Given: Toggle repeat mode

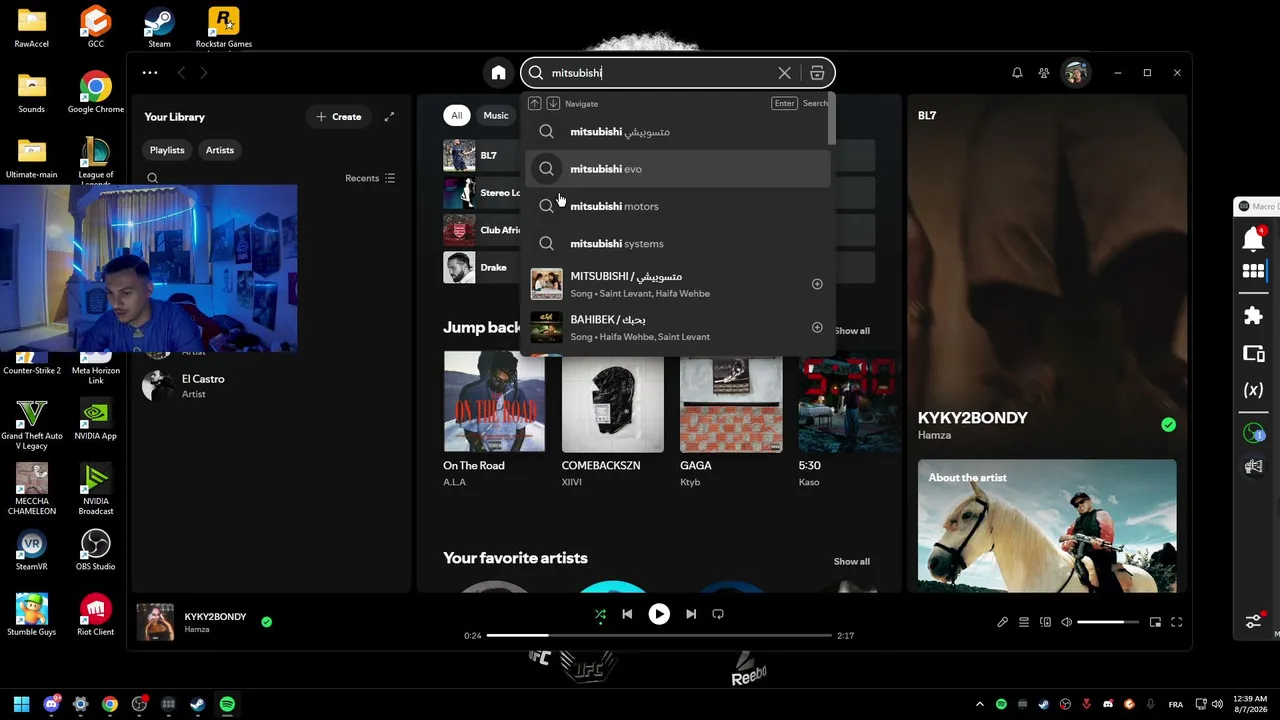Looking at the screenshot, I should pos(718,614).
